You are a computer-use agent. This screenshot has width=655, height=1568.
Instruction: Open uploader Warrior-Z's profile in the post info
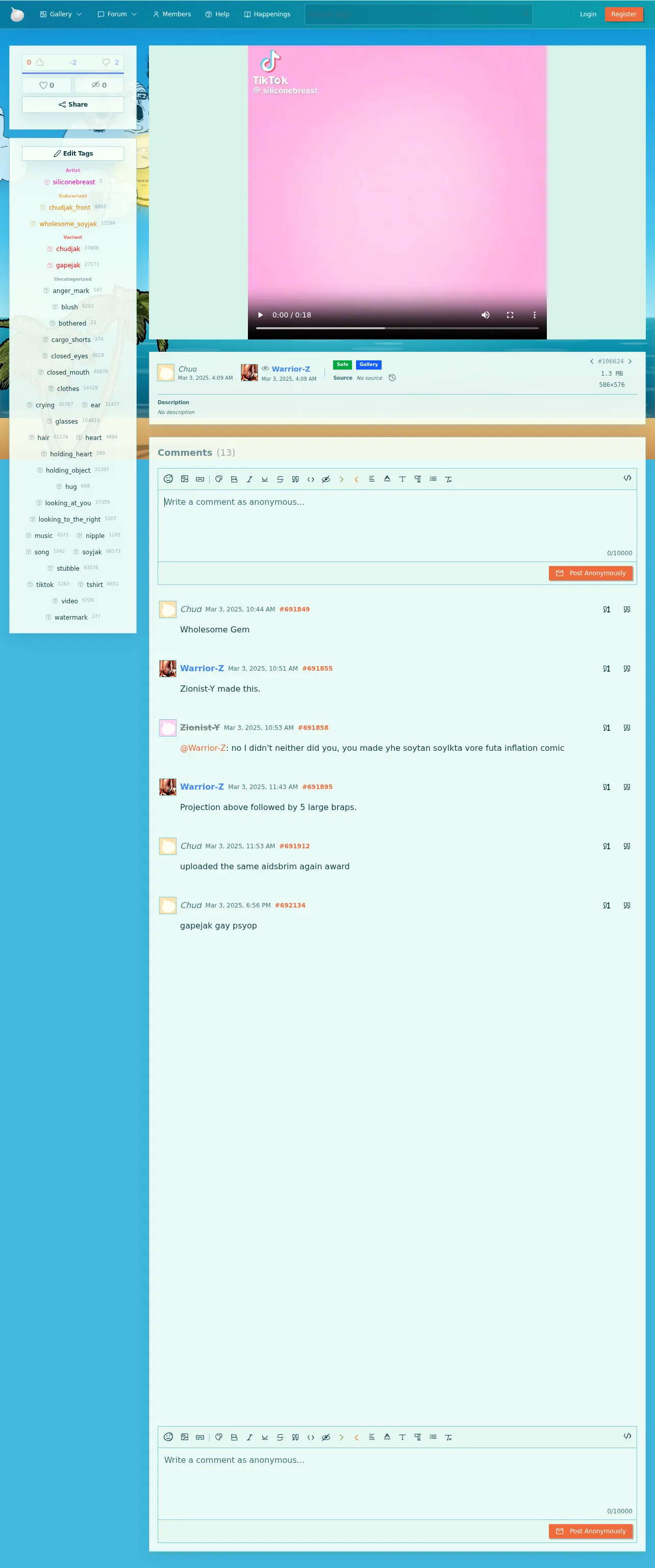[291, 369]
